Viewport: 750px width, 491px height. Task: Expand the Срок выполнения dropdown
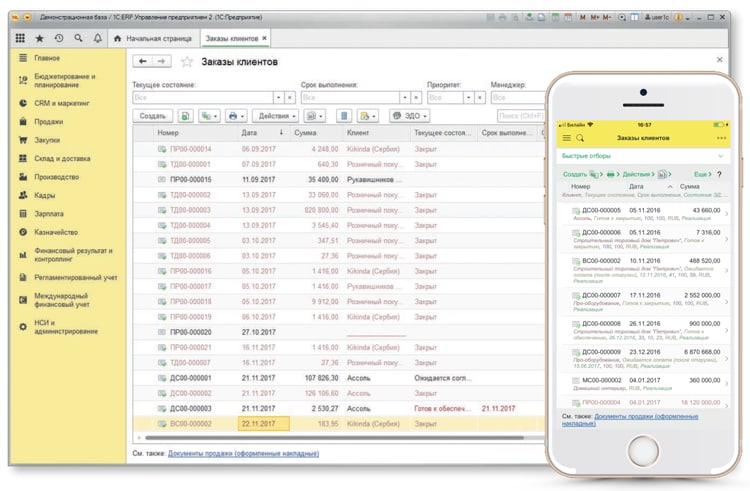point(405,98)
